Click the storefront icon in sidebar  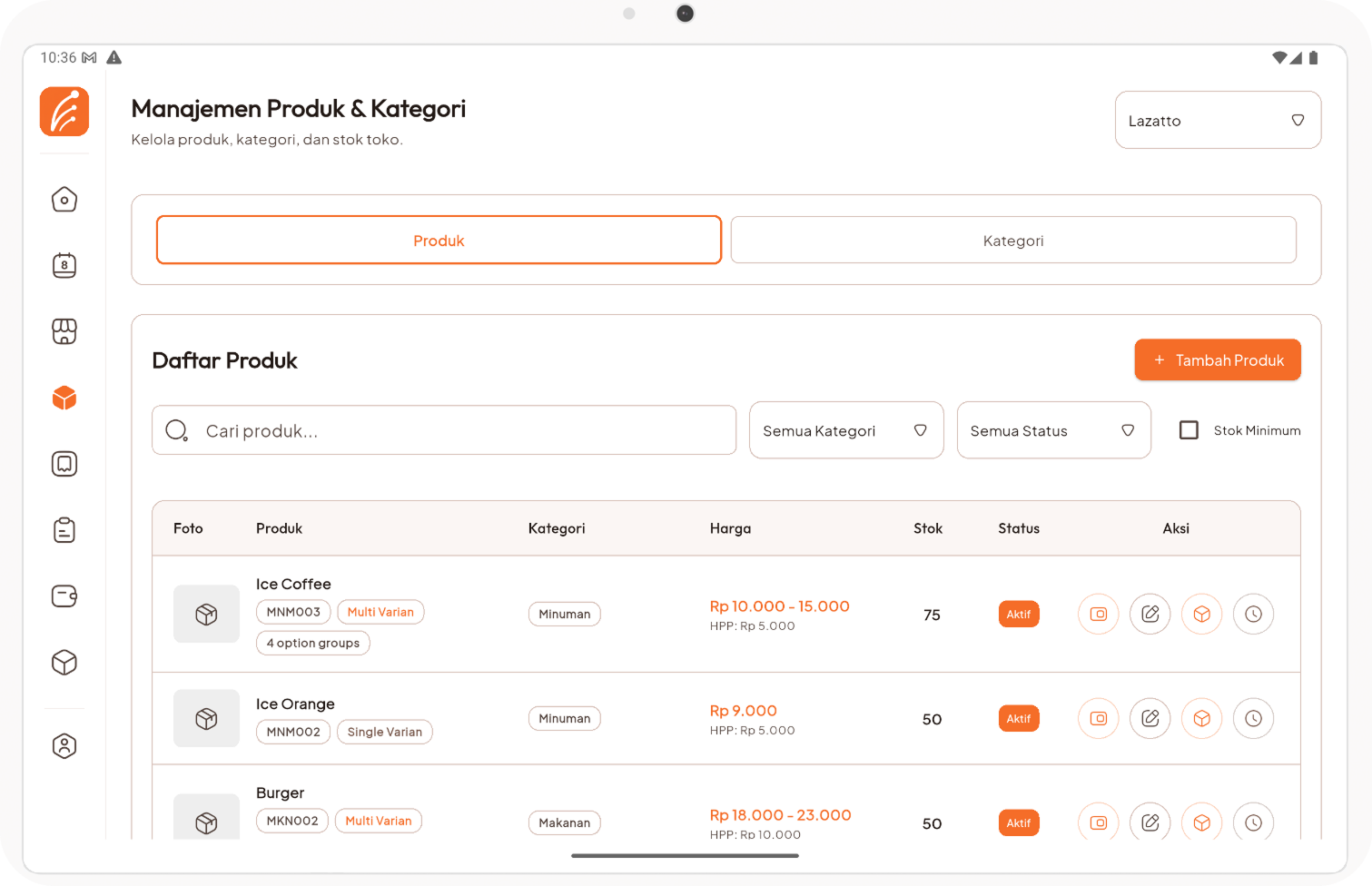click(x=64, y=331)
